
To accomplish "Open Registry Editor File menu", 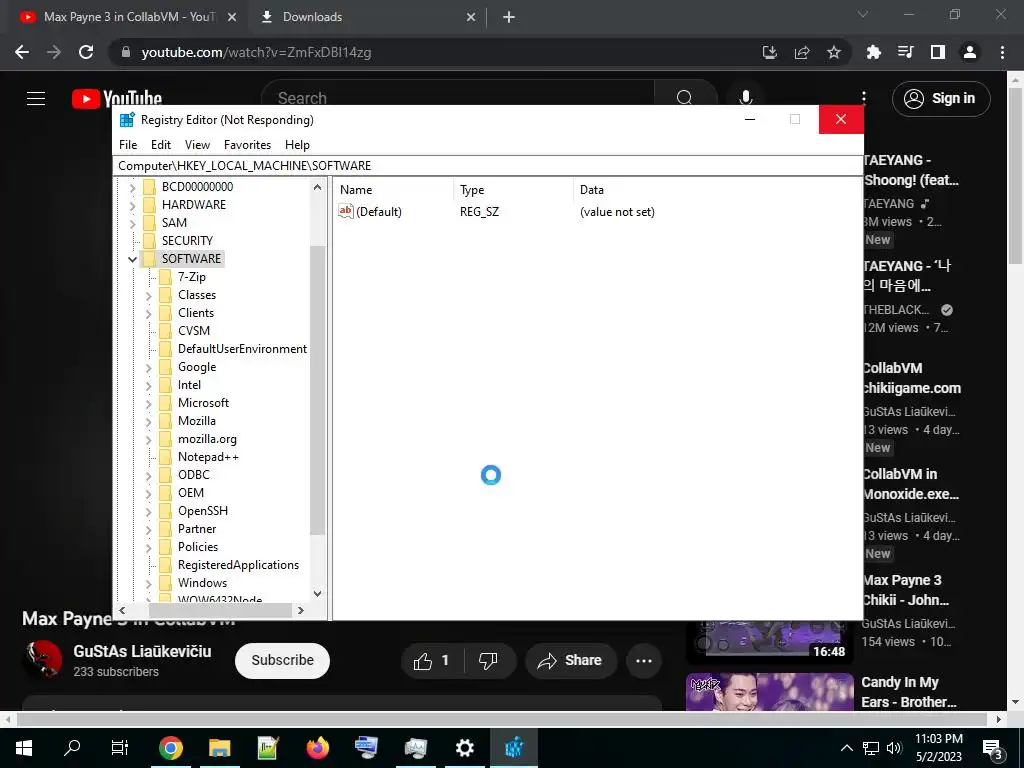I will 128,145.
